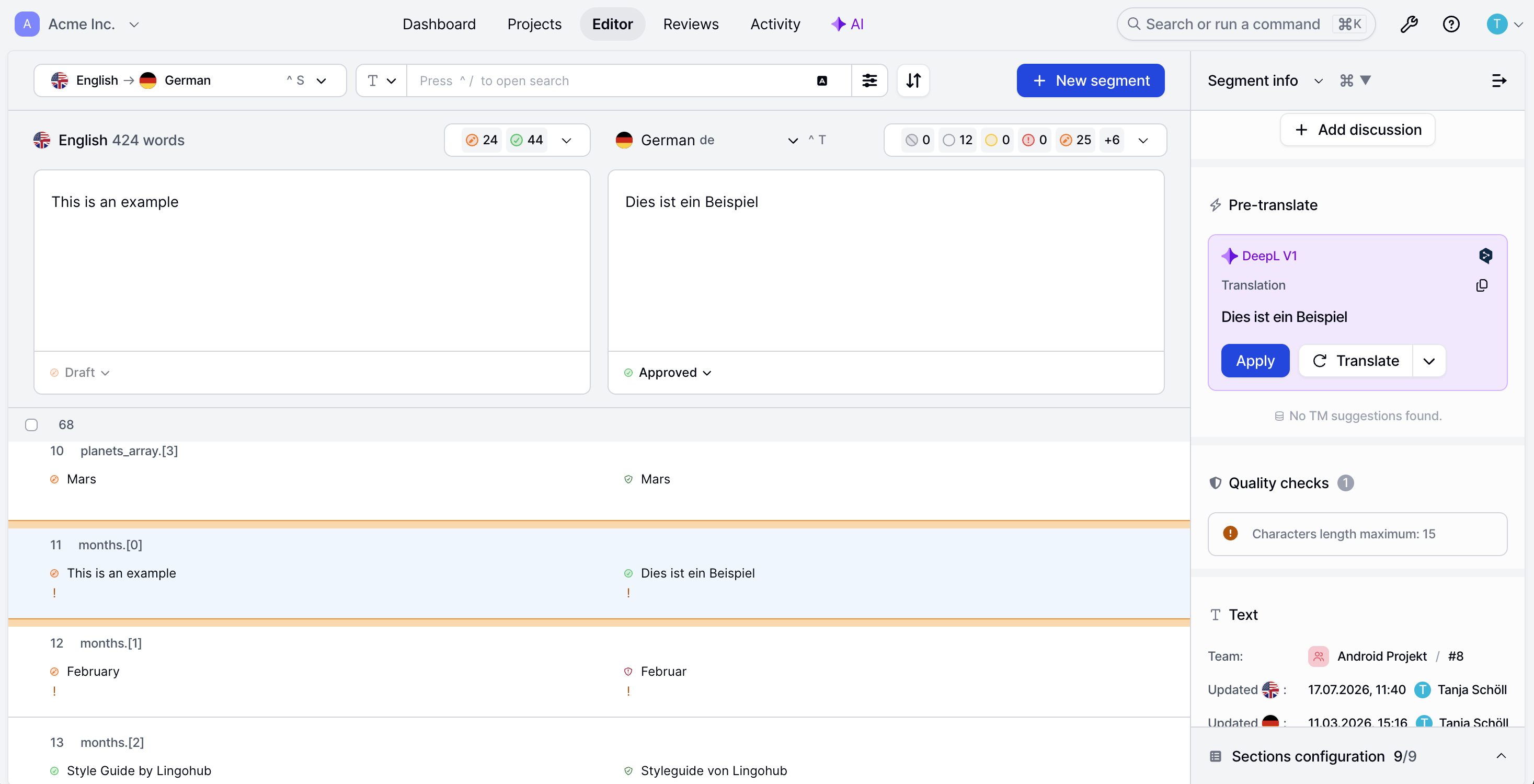Viewport: 1534px width, 784px height.
Task: Open the Approved status dropdown
Action: pyautogui.click(x=668, y=373)
